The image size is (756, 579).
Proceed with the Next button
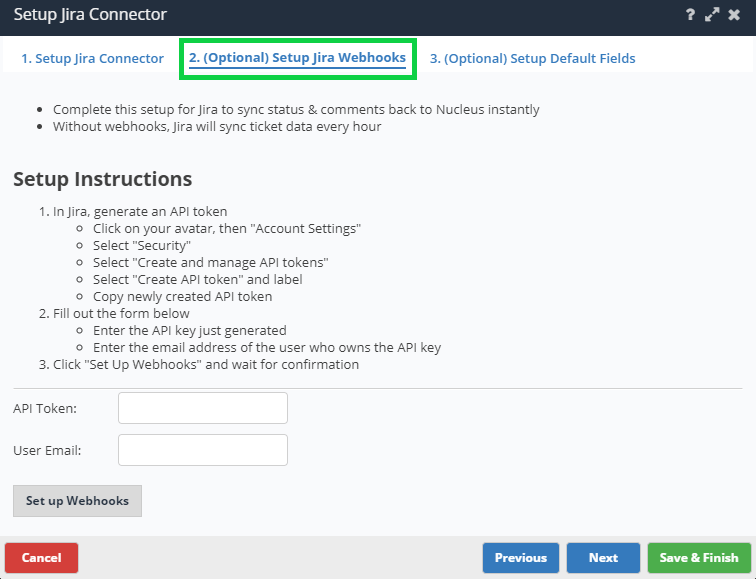603,558
